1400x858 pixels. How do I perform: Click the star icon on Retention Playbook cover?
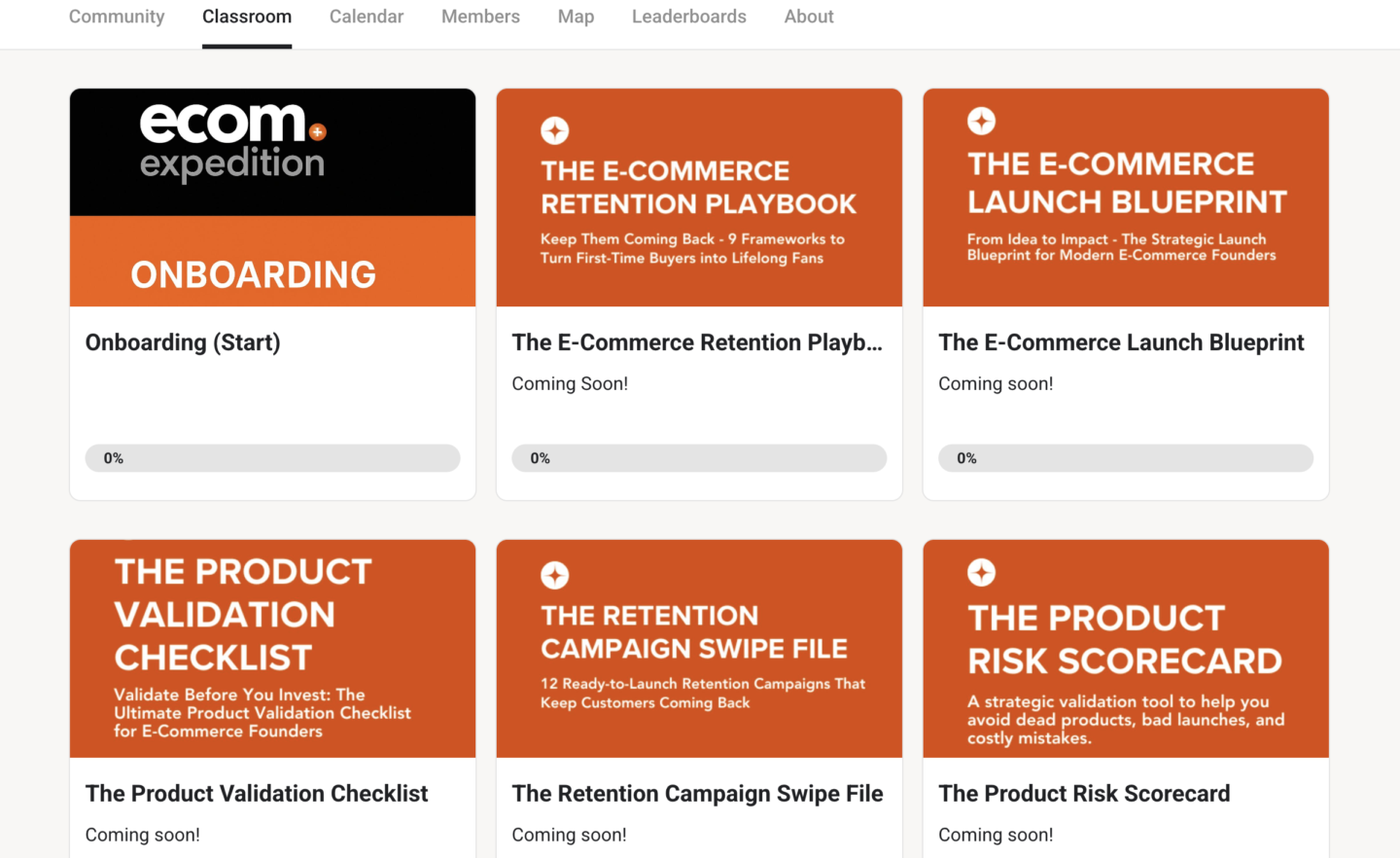point(554,130)
